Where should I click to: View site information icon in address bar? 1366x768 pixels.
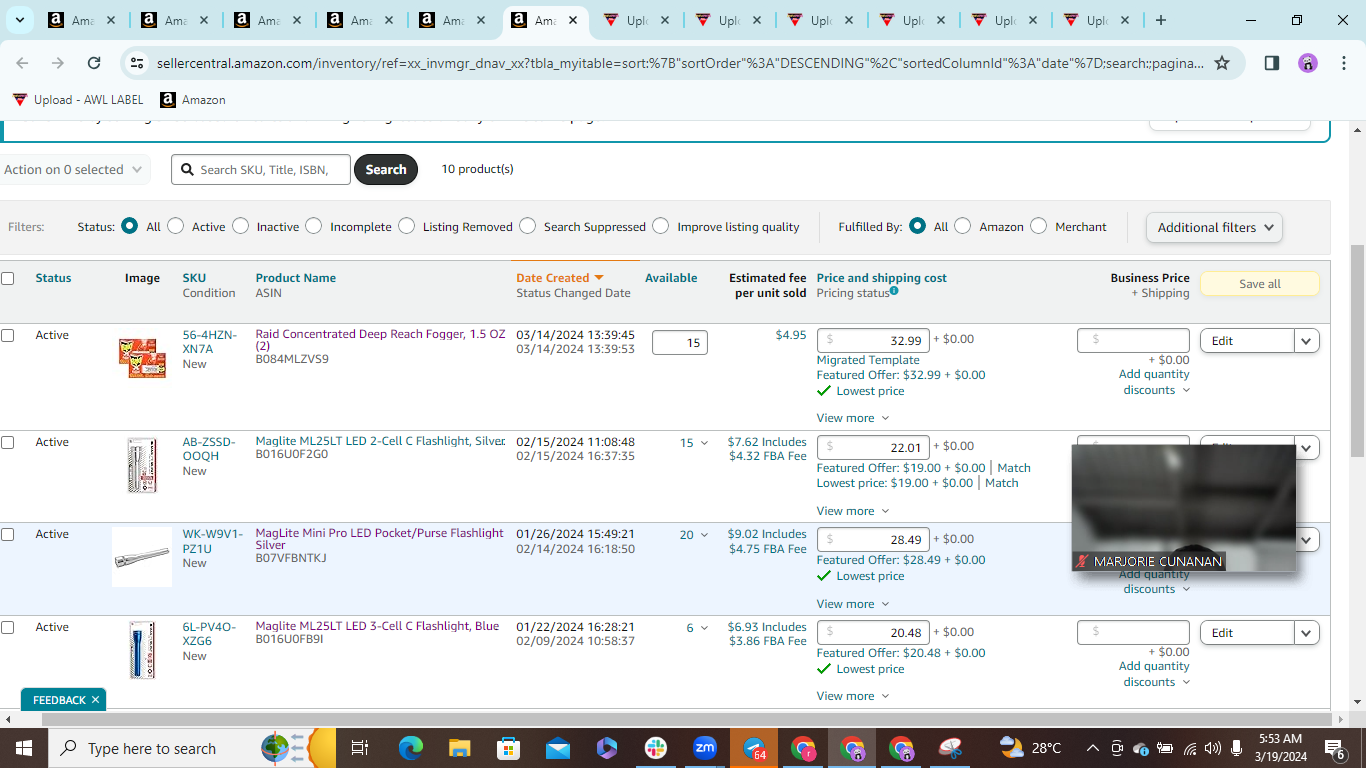137,63
